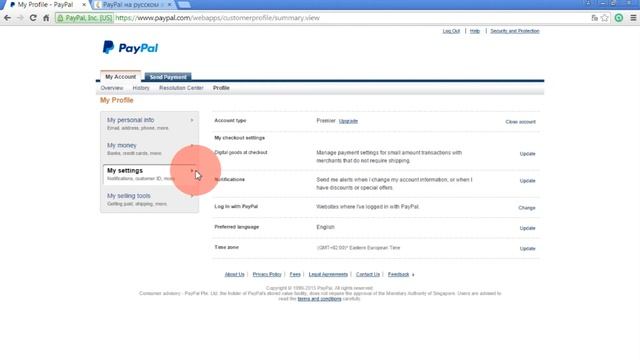Screen dimensions: 640x360
Task: Close the My Profile - PayPal tab
Action: point(84,5)
